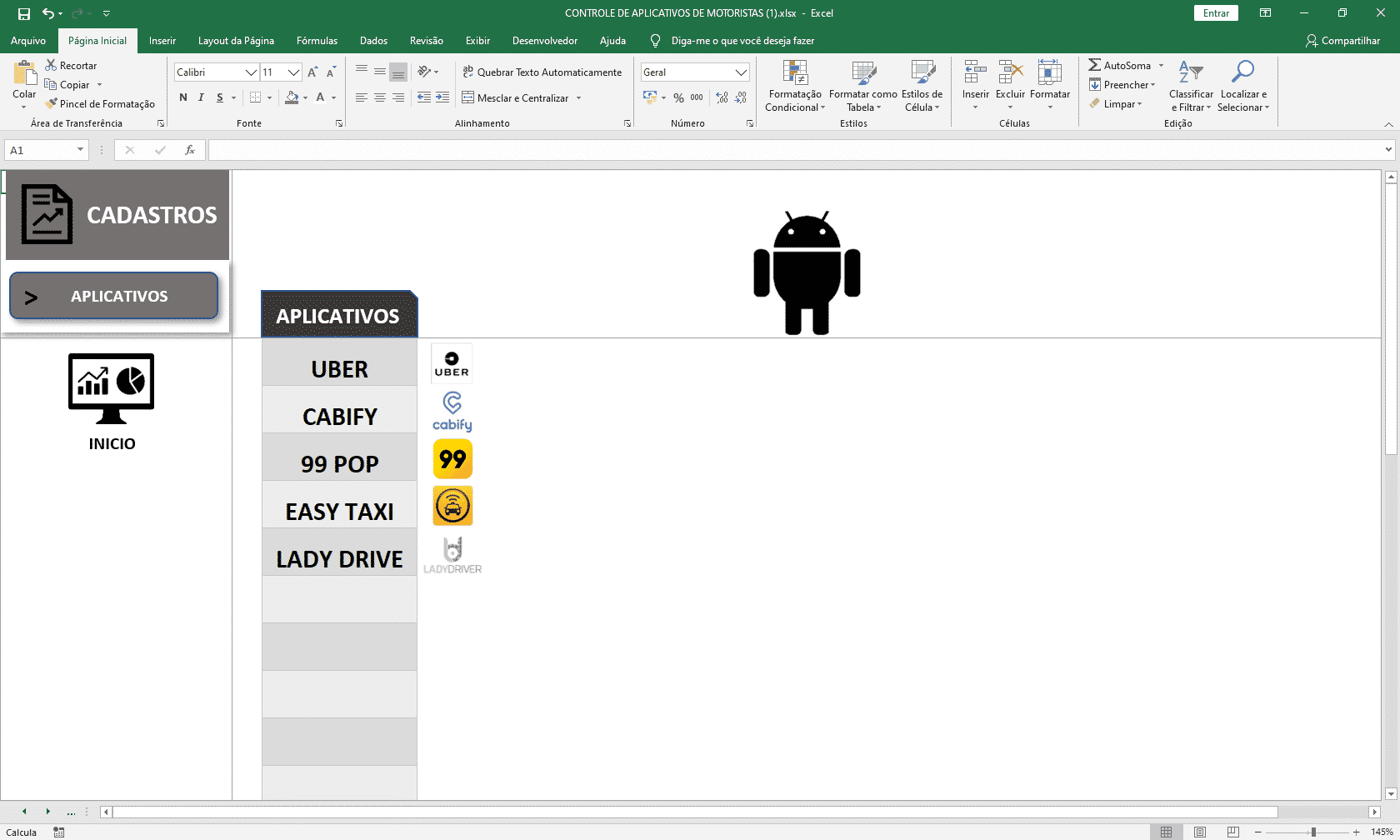Click the zoom slider handle
Image resolution: width=1400 pixels, height=840 pixels.
1313,832
